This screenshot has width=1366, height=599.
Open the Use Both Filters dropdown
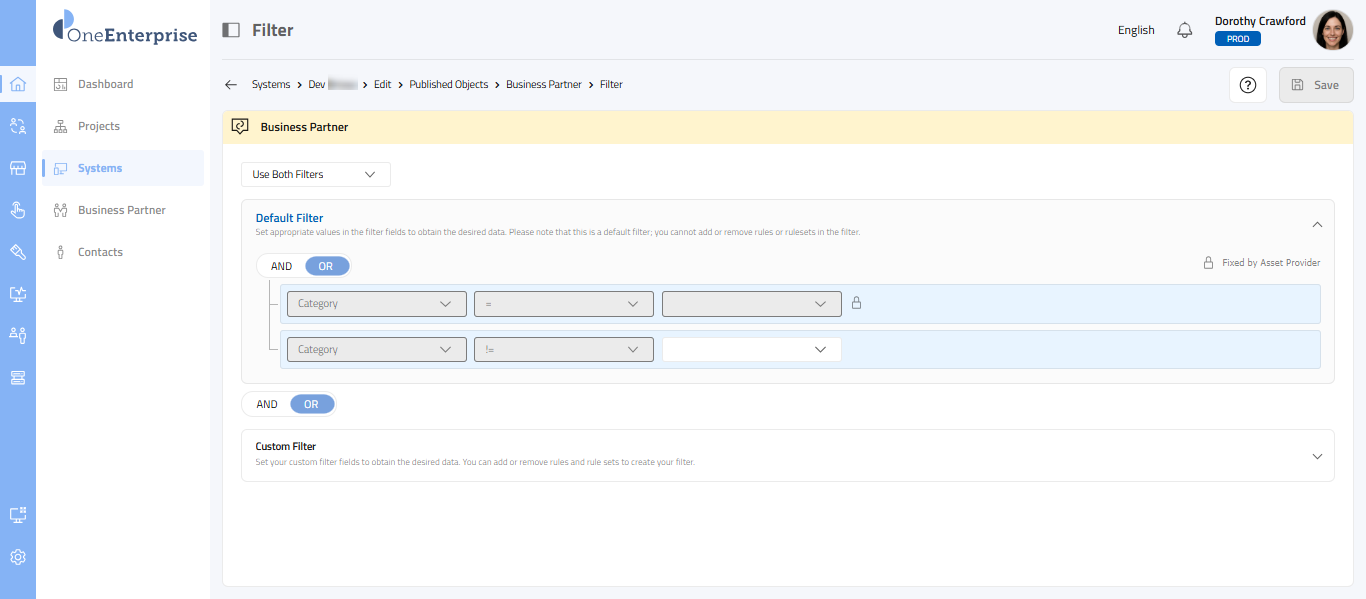point(315,174)
